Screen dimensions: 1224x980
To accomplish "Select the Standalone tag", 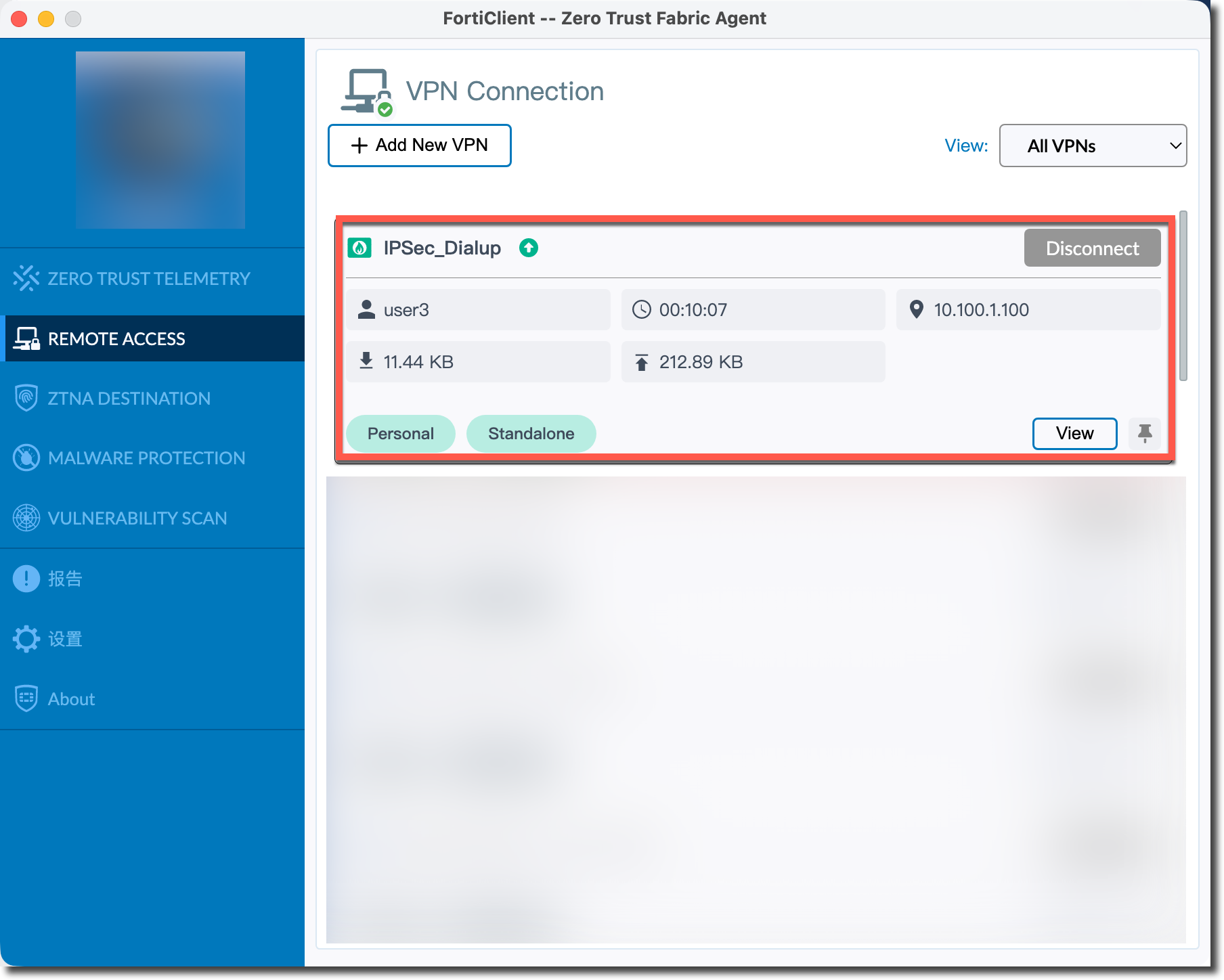I will (x=531, y=433).
